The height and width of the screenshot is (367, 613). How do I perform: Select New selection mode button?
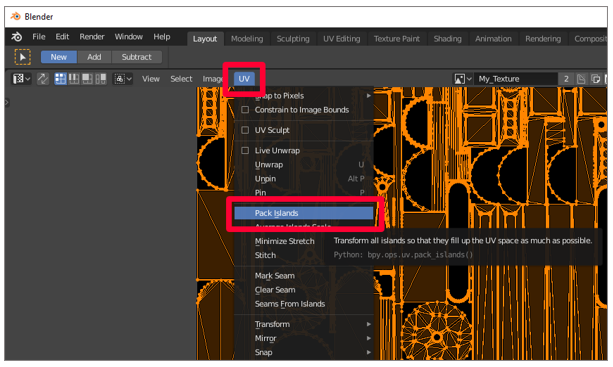pos(59,57)
